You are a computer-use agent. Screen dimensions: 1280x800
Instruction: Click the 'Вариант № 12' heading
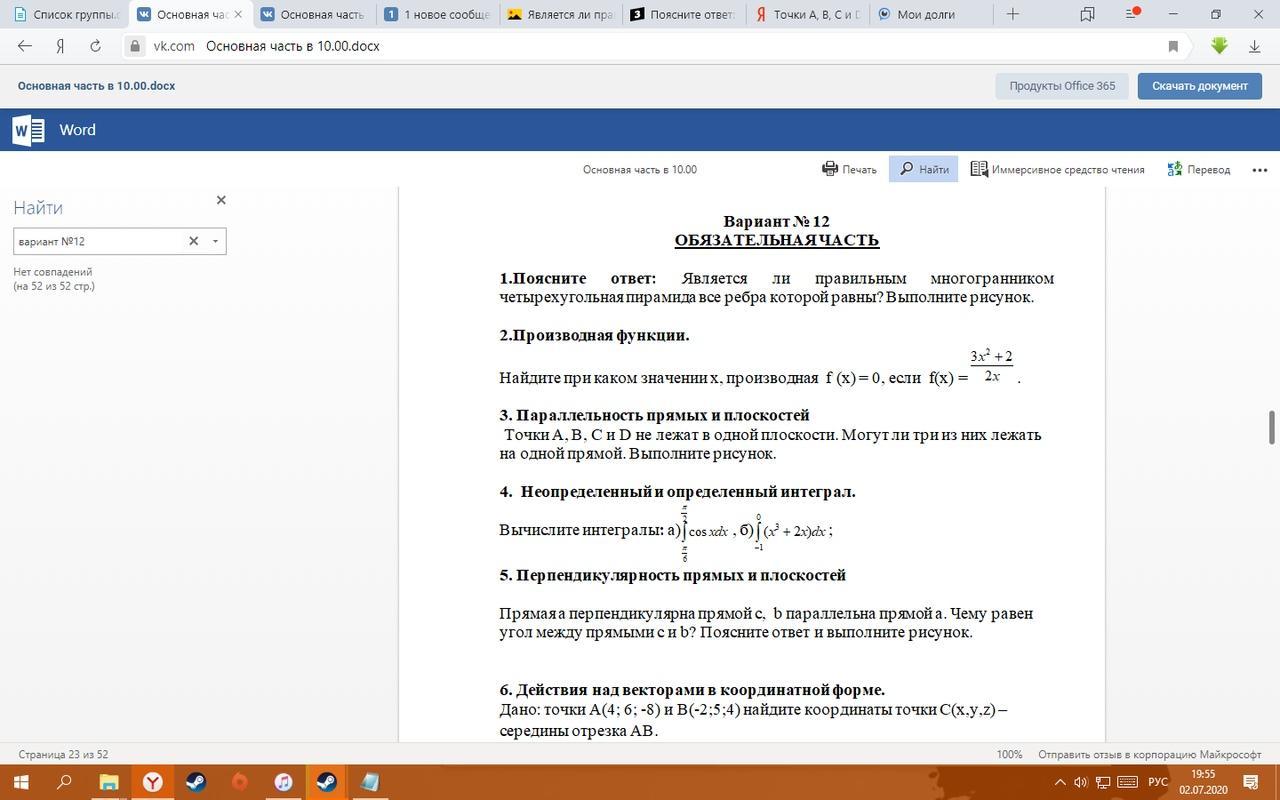click(776, 222)
